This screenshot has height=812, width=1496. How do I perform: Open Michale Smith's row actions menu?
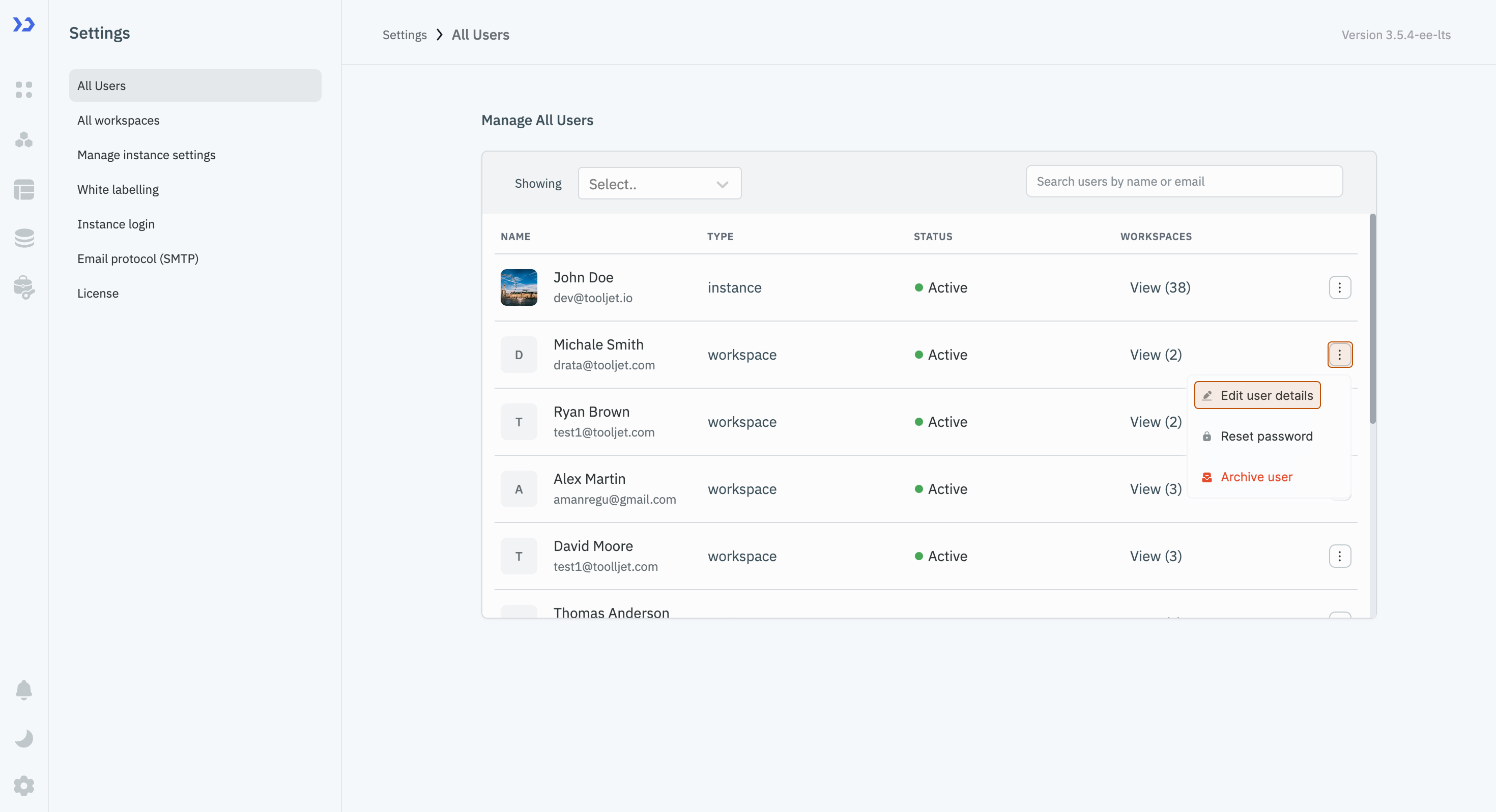1340,354
